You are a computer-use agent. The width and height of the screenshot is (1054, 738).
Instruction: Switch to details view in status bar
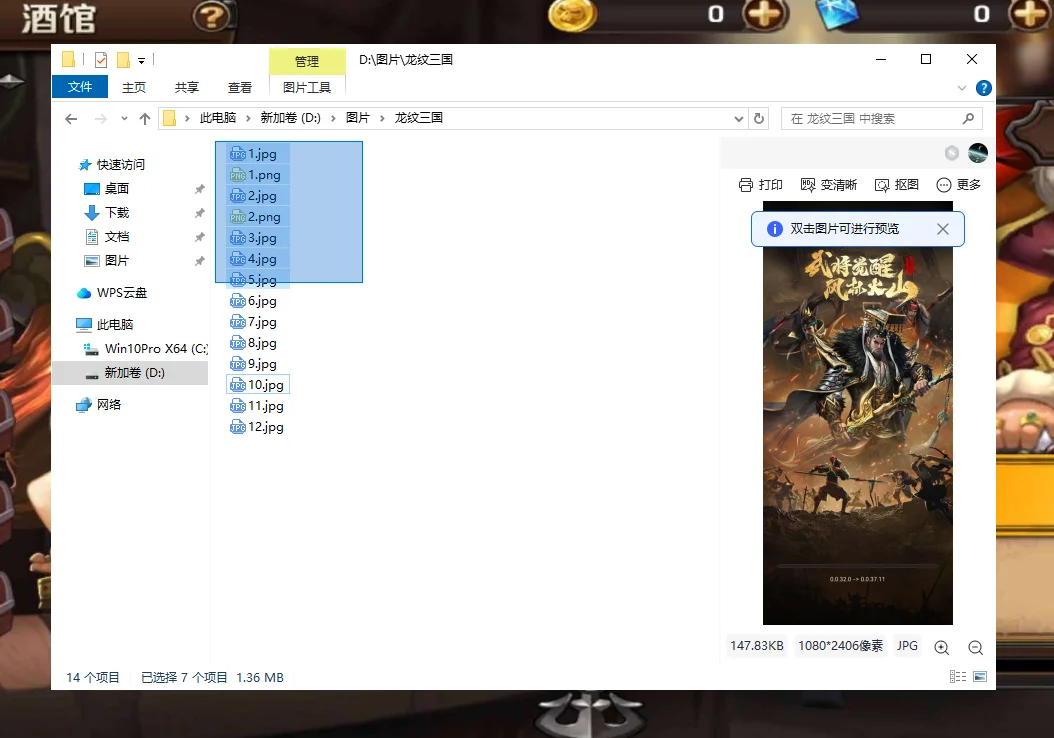pos(958,677)
